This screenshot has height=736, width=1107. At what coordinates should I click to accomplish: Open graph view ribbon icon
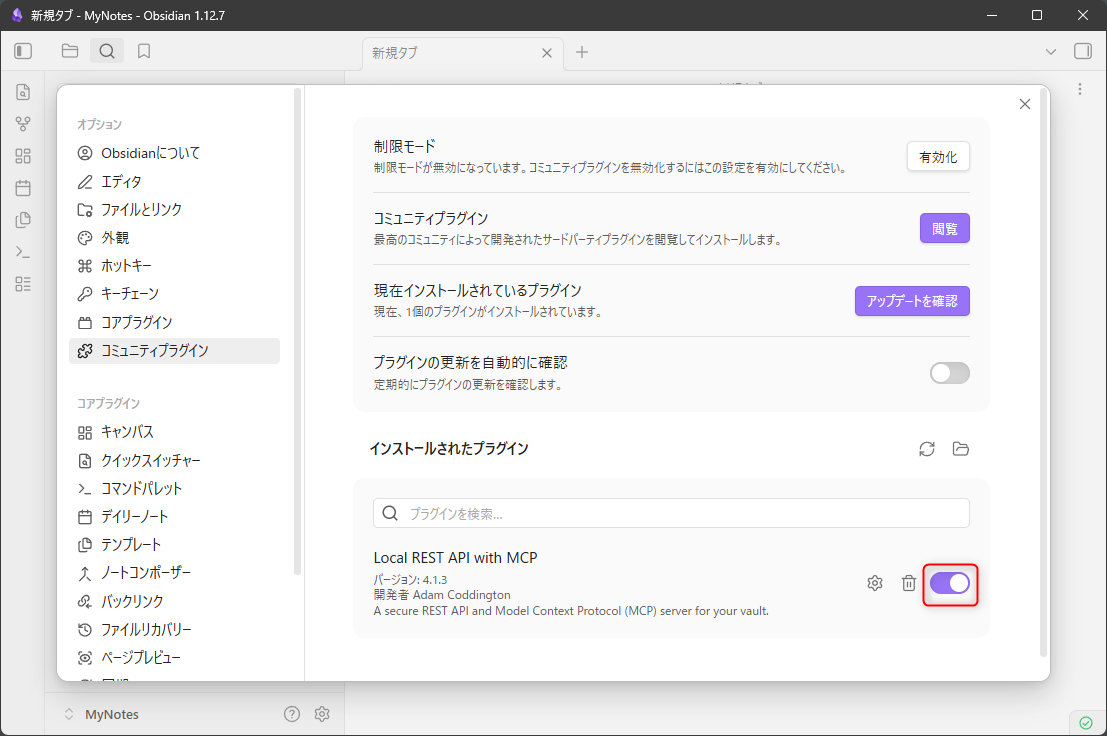tap(23, 124)
